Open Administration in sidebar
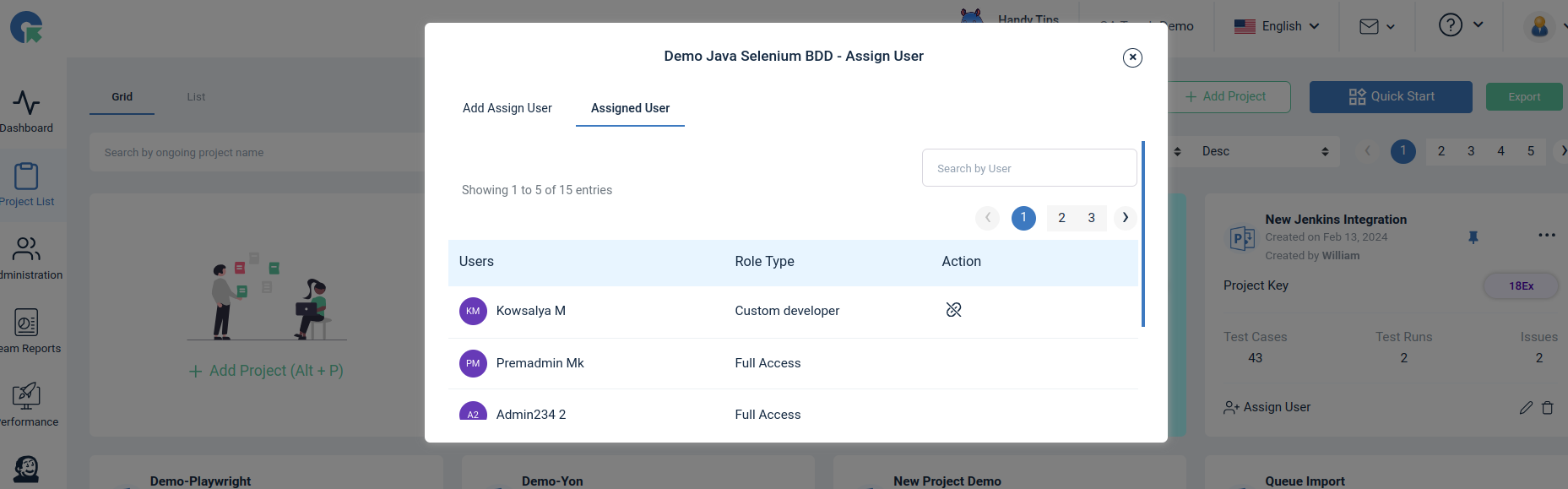 (x=26, y=258)
